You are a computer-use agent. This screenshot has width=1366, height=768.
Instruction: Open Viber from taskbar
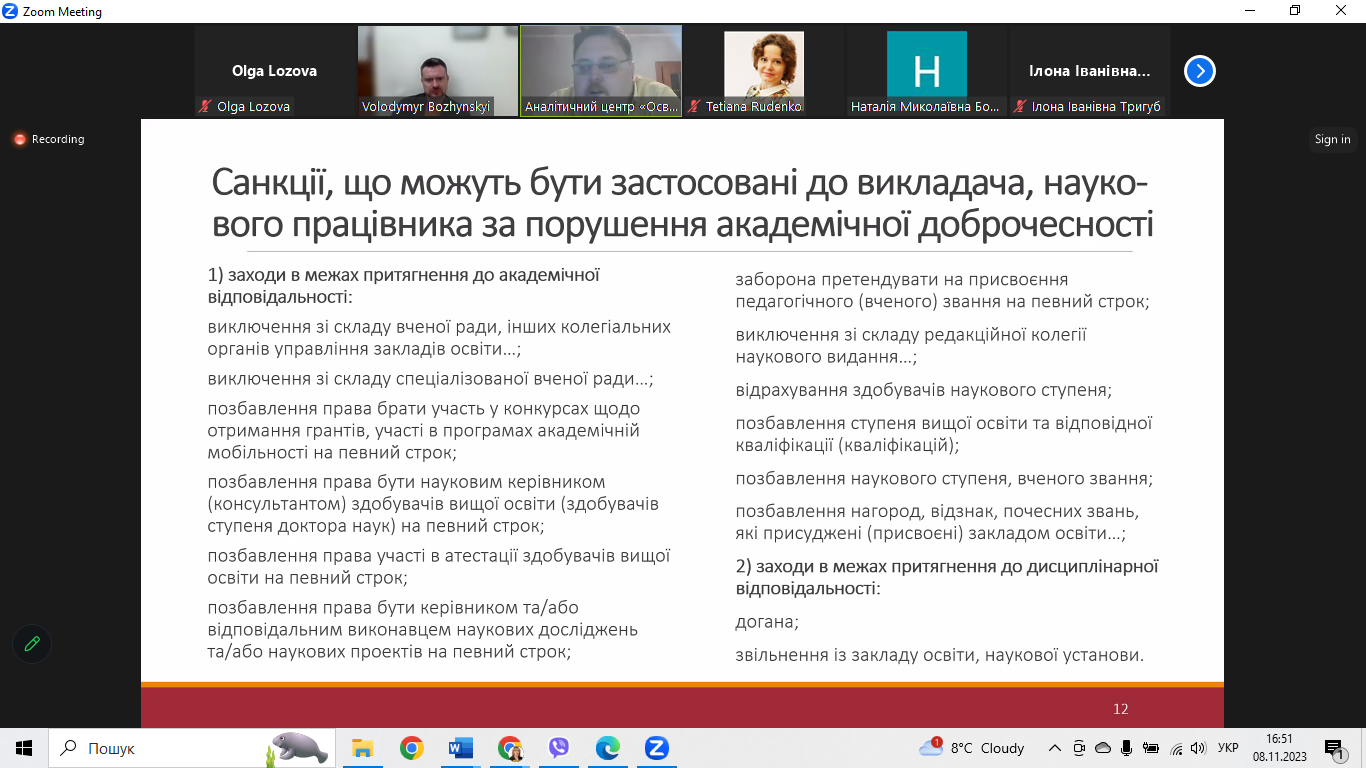point(559,748)
